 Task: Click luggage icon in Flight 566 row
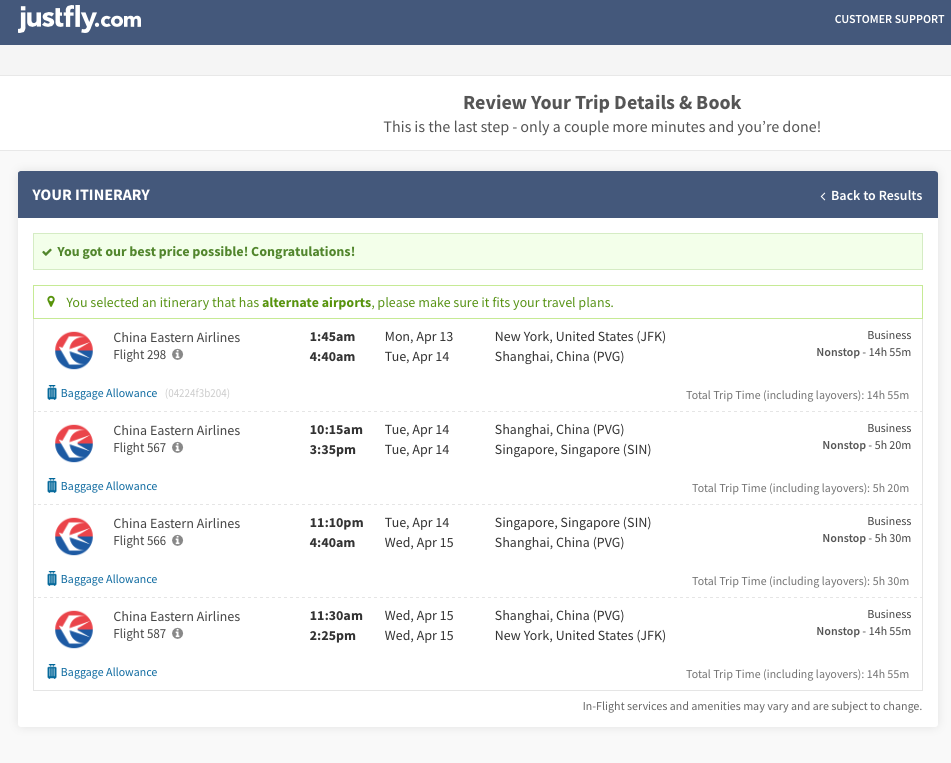(52, 579)
